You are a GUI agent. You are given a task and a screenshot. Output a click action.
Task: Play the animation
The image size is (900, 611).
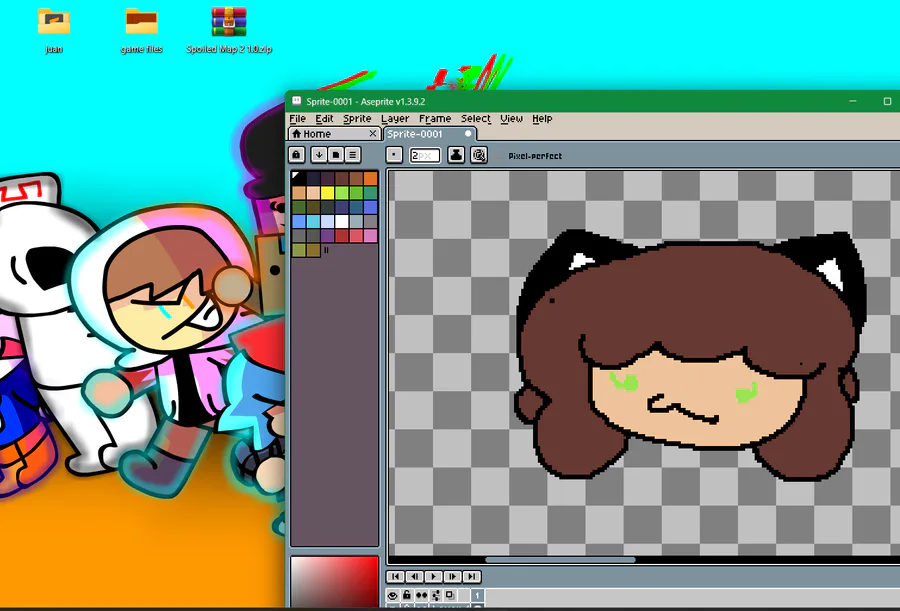click(x=433, y=576)
